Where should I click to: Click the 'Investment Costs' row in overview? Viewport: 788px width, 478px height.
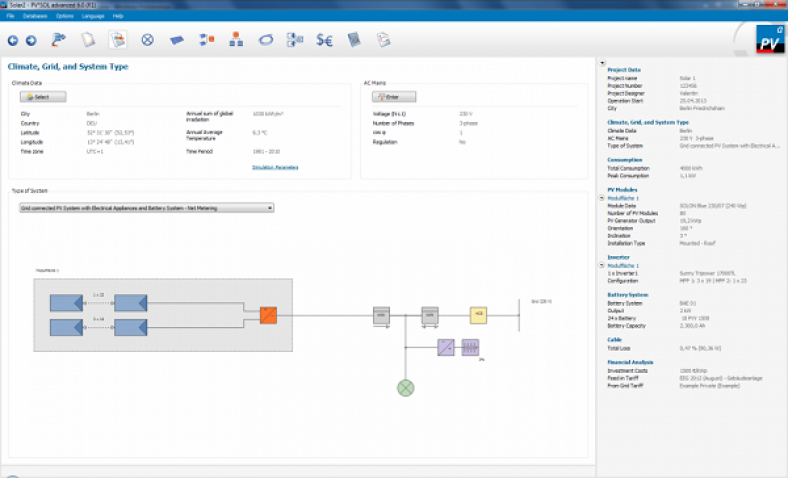[657, 371]
